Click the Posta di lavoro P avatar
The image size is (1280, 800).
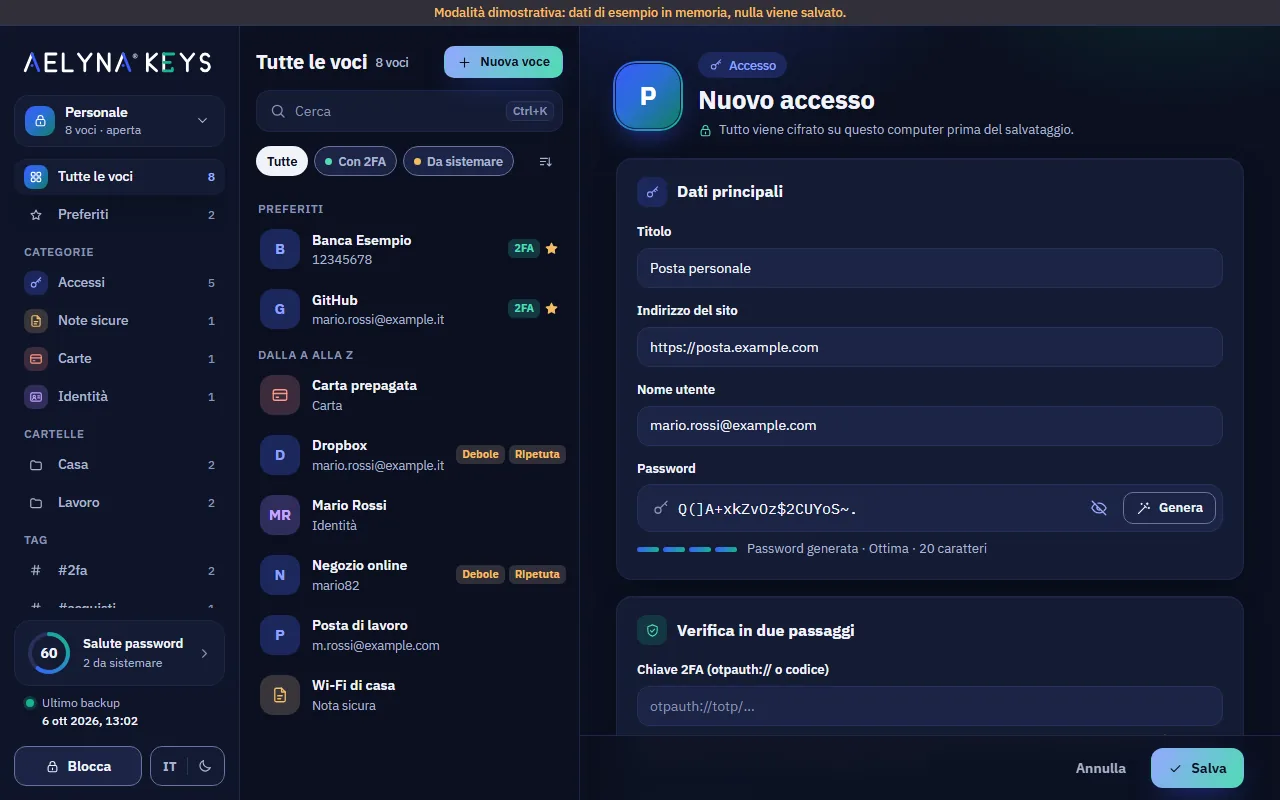[280, 635]
